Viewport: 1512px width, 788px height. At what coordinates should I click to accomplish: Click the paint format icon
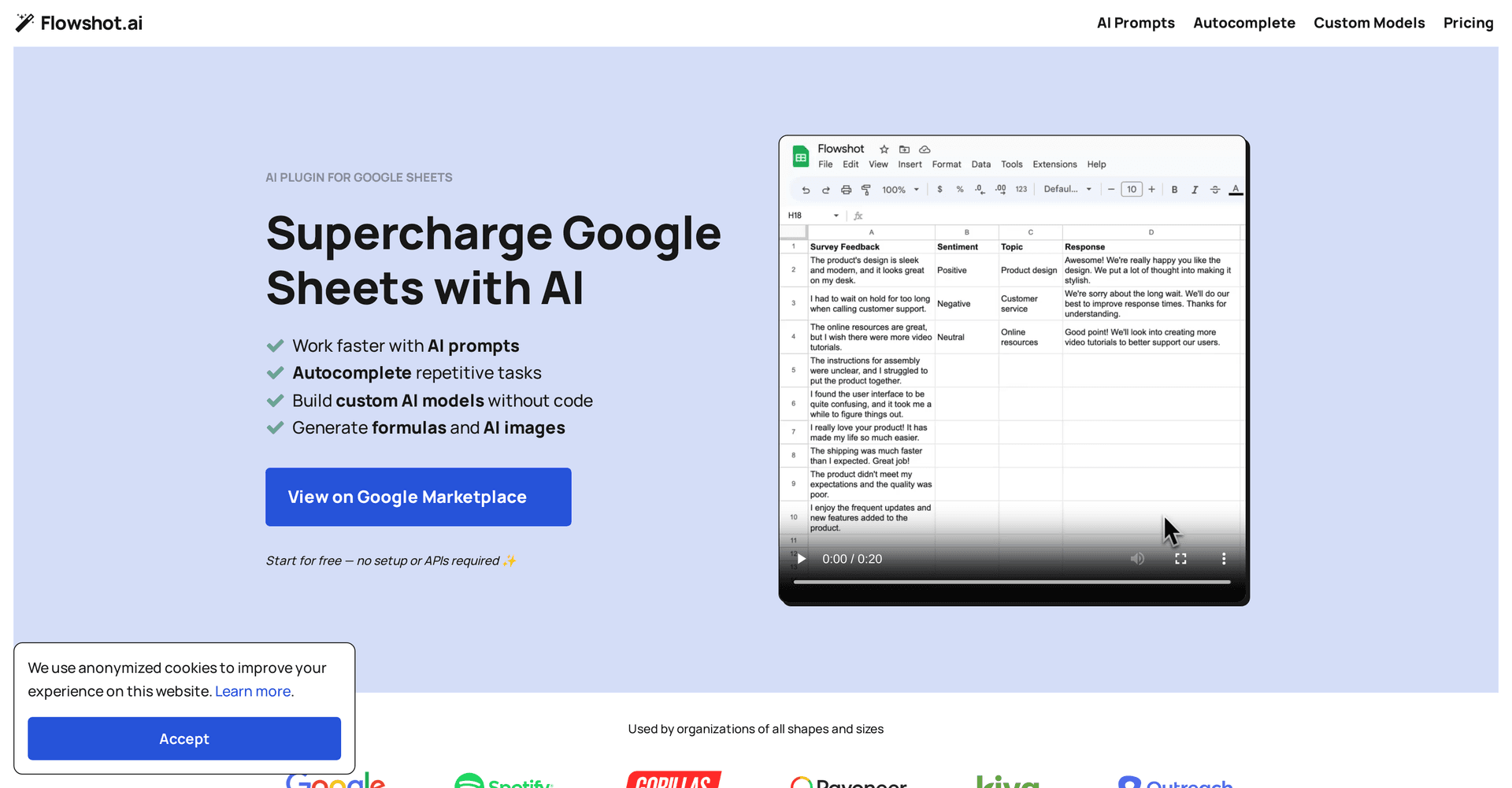click(865, 190)
